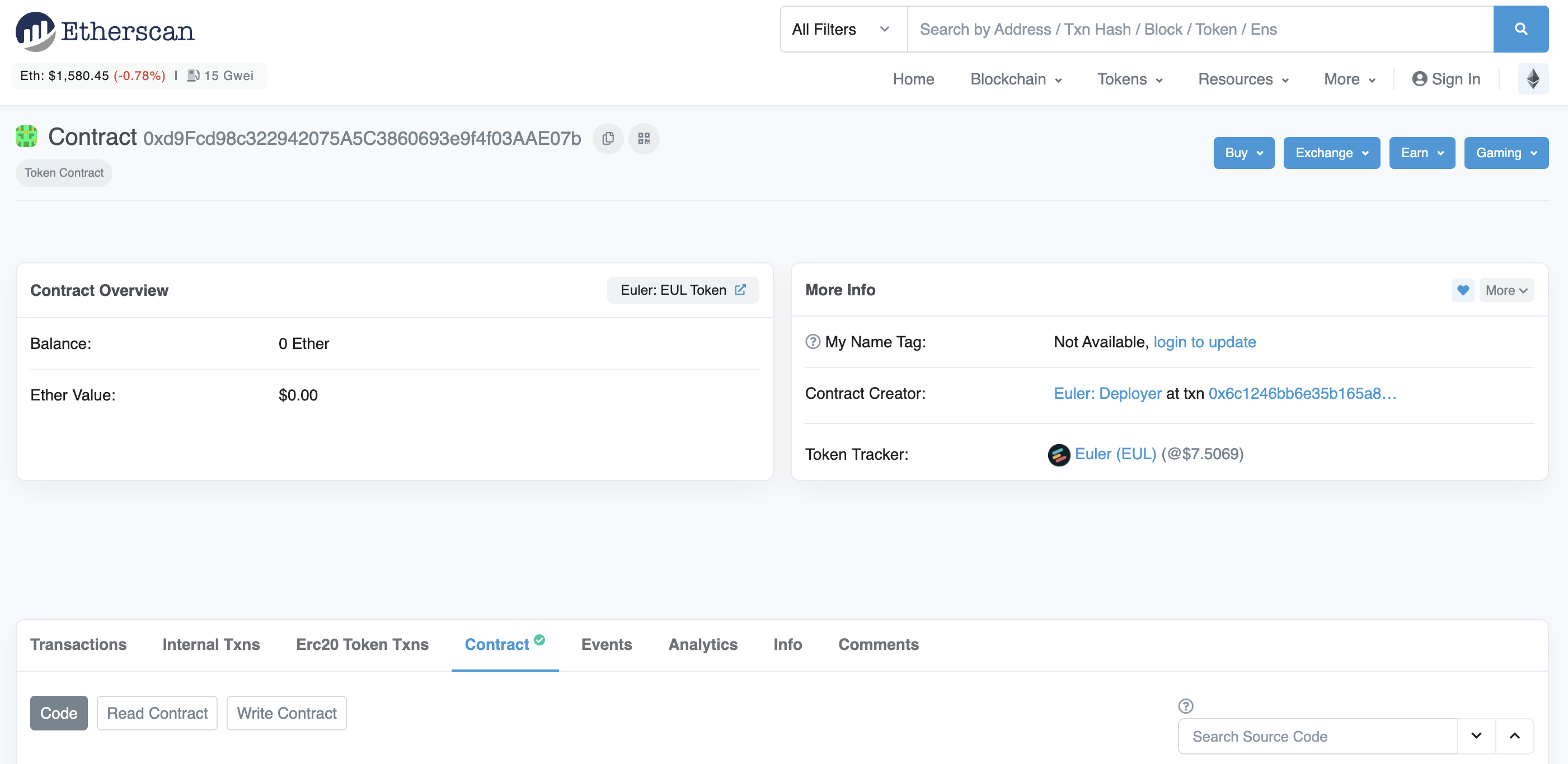Copy the contract address to clipboard

tap(608, 139)
